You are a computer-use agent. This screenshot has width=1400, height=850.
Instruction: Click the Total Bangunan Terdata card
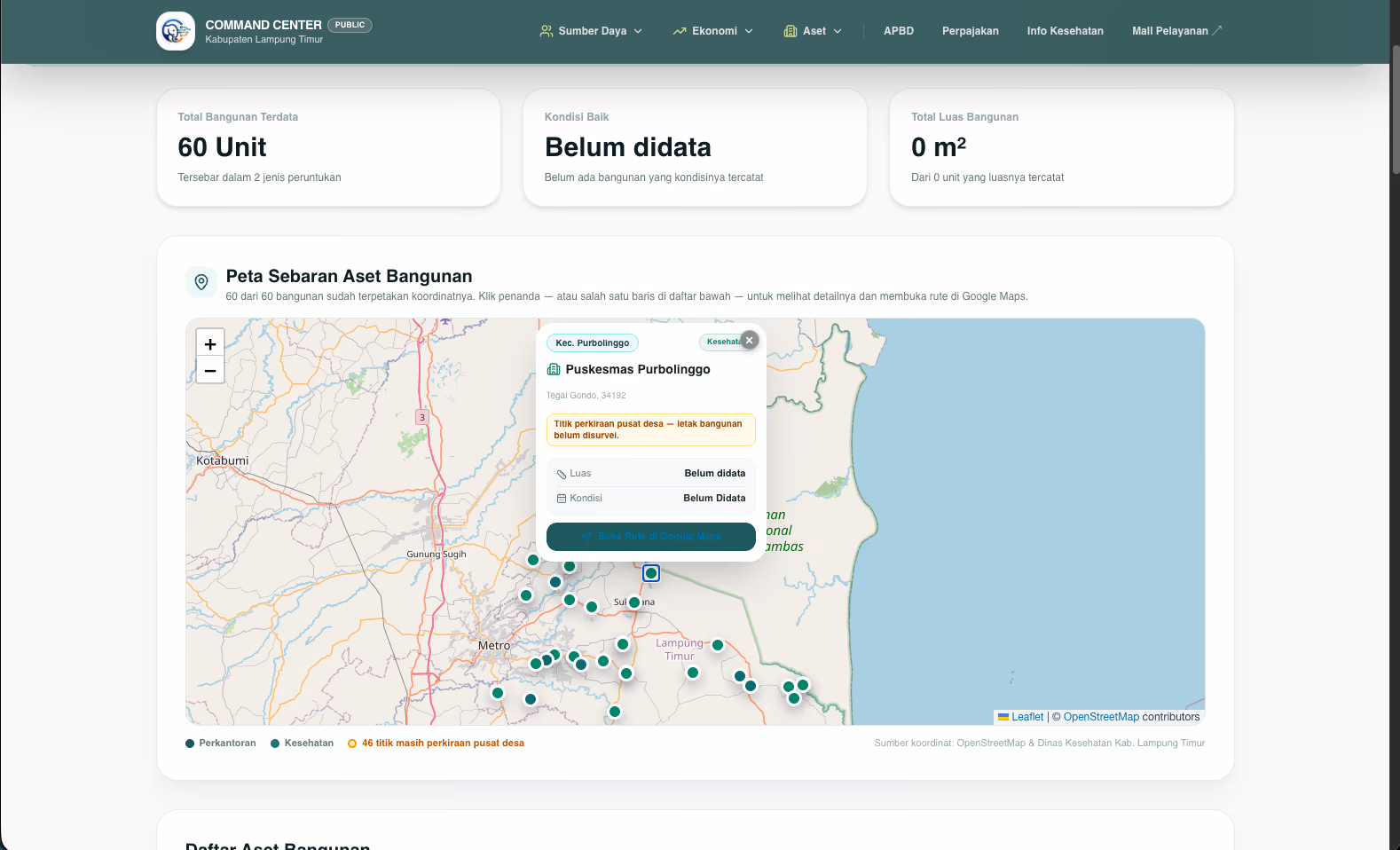point(328,147)
